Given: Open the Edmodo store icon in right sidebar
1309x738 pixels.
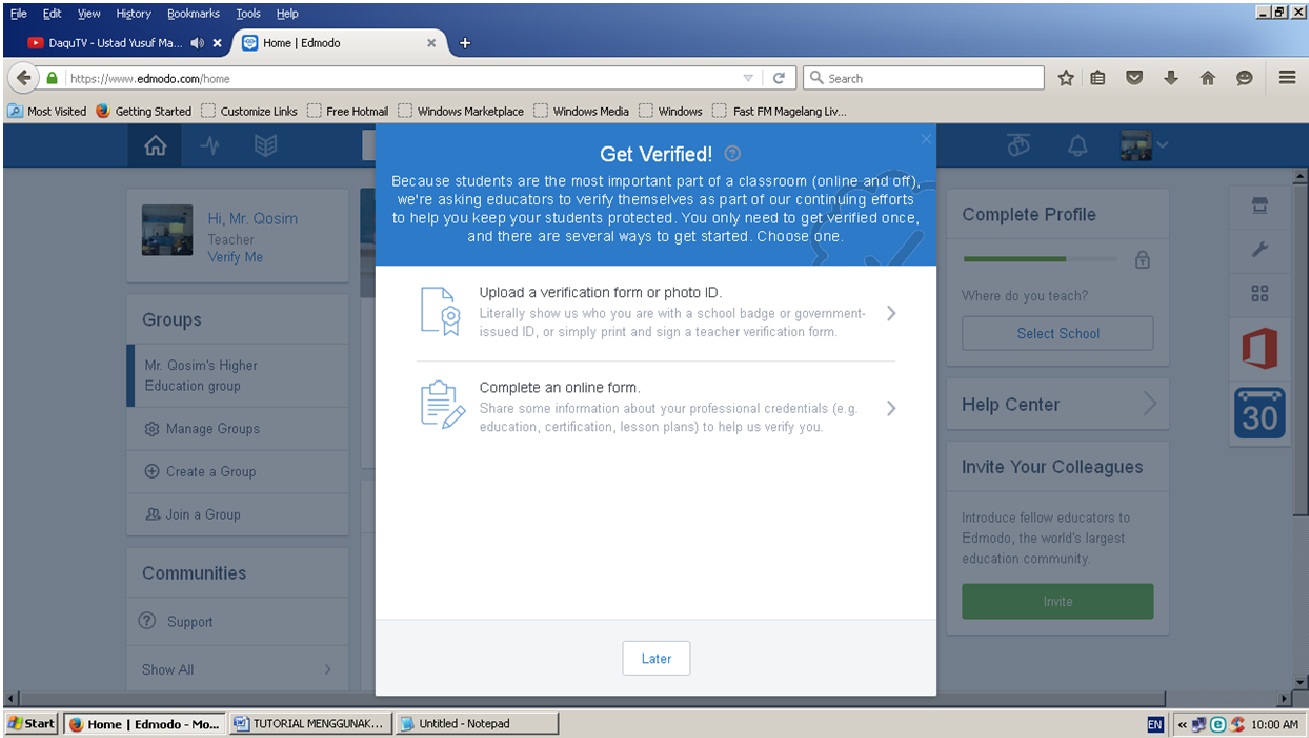Looking at the screenshot, I should pyautogui.click(x=1259, y=206).
